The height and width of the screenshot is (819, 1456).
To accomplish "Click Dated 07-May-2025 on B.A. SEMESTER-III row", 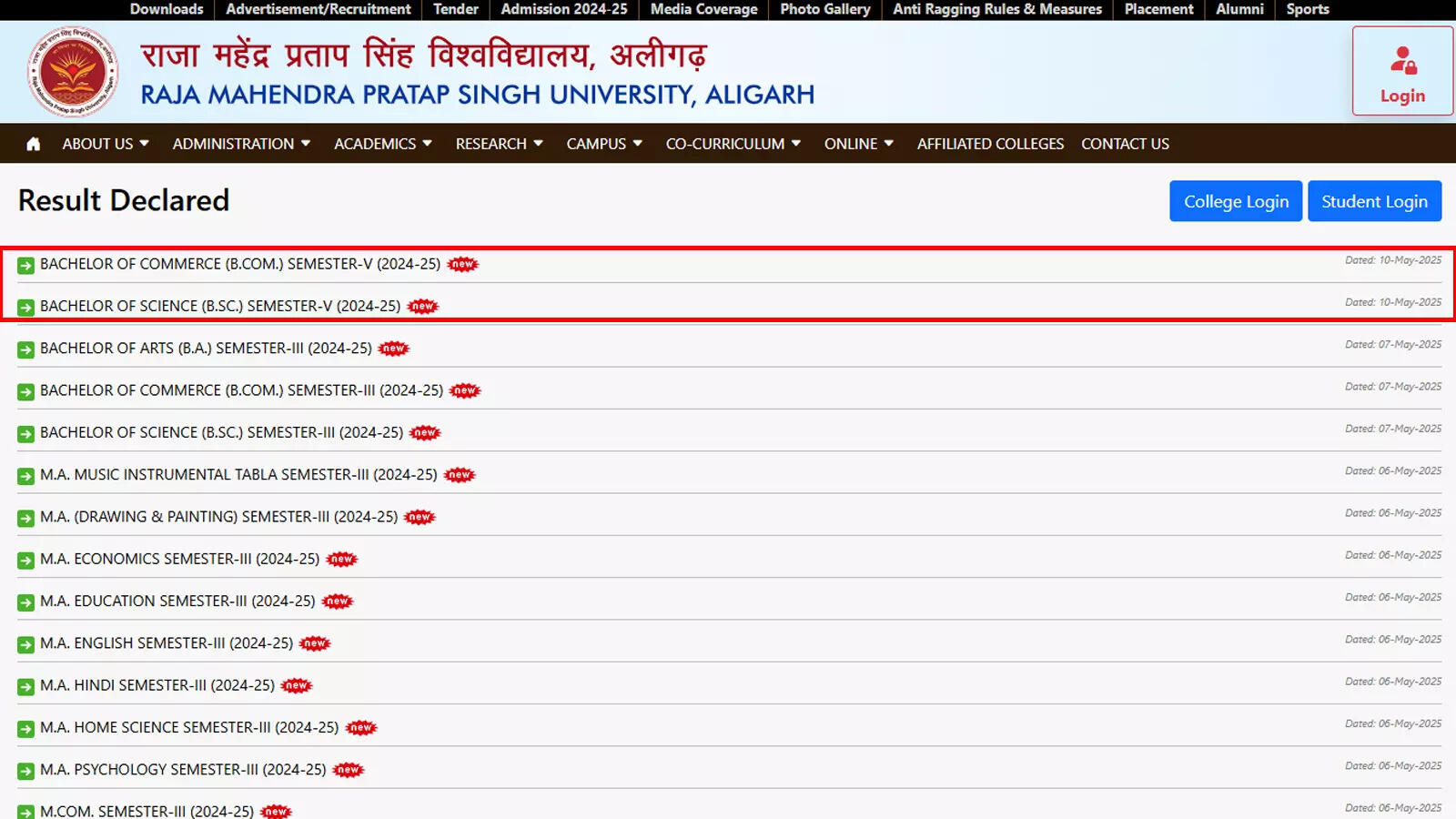I will coord(1393,345).
